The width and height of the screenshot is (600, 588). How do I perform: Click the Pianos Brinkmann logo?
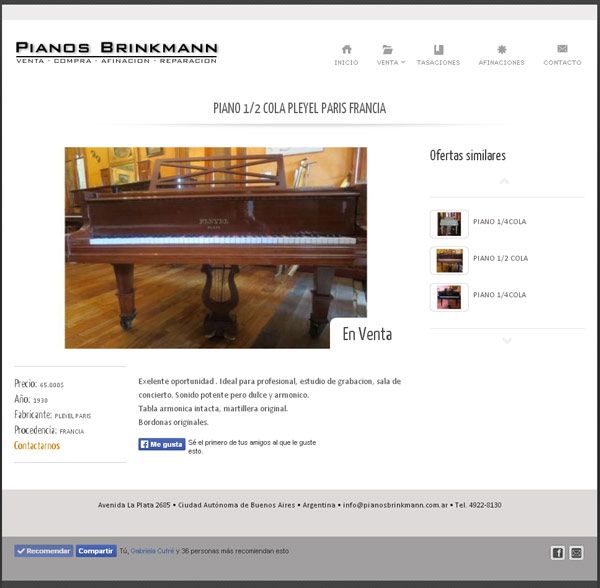[117, 52]
